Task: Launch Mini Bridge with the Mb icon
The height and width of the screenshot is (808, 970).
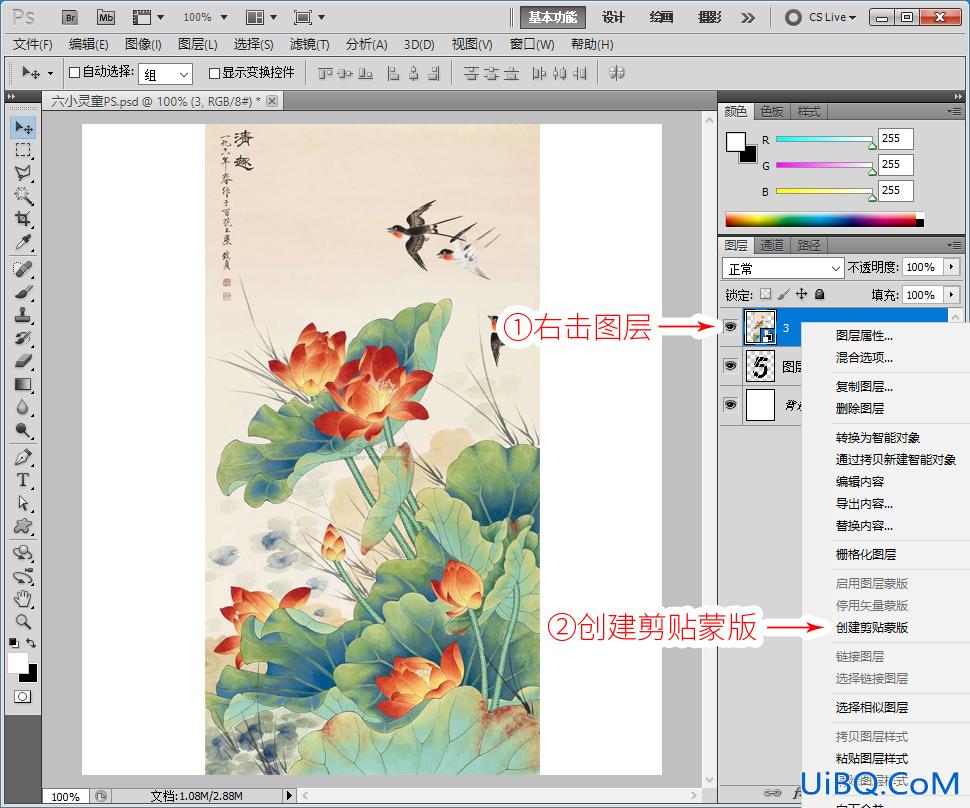Action: point(106,17)
